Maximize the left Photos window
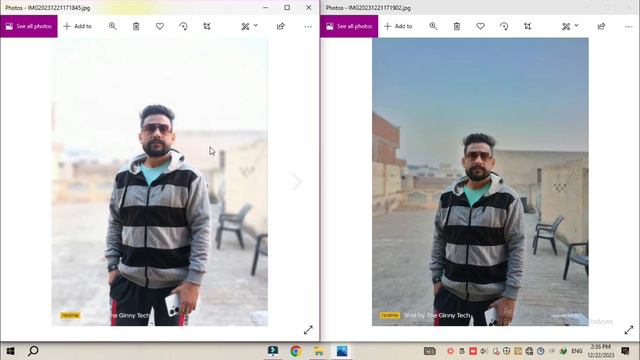 pyautogui.click(x=287, y=7)
